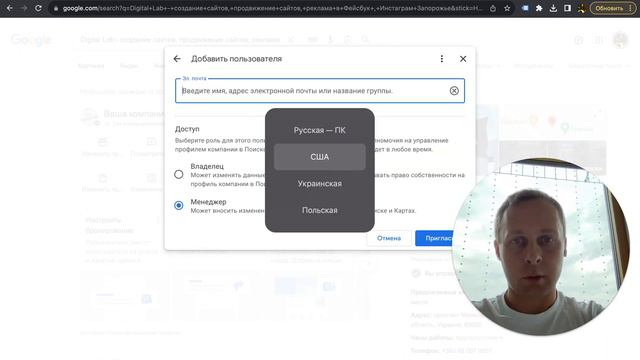Click the webcam video overlay
Viewport: 640px width, 360px height.
(x=541, y=247)
